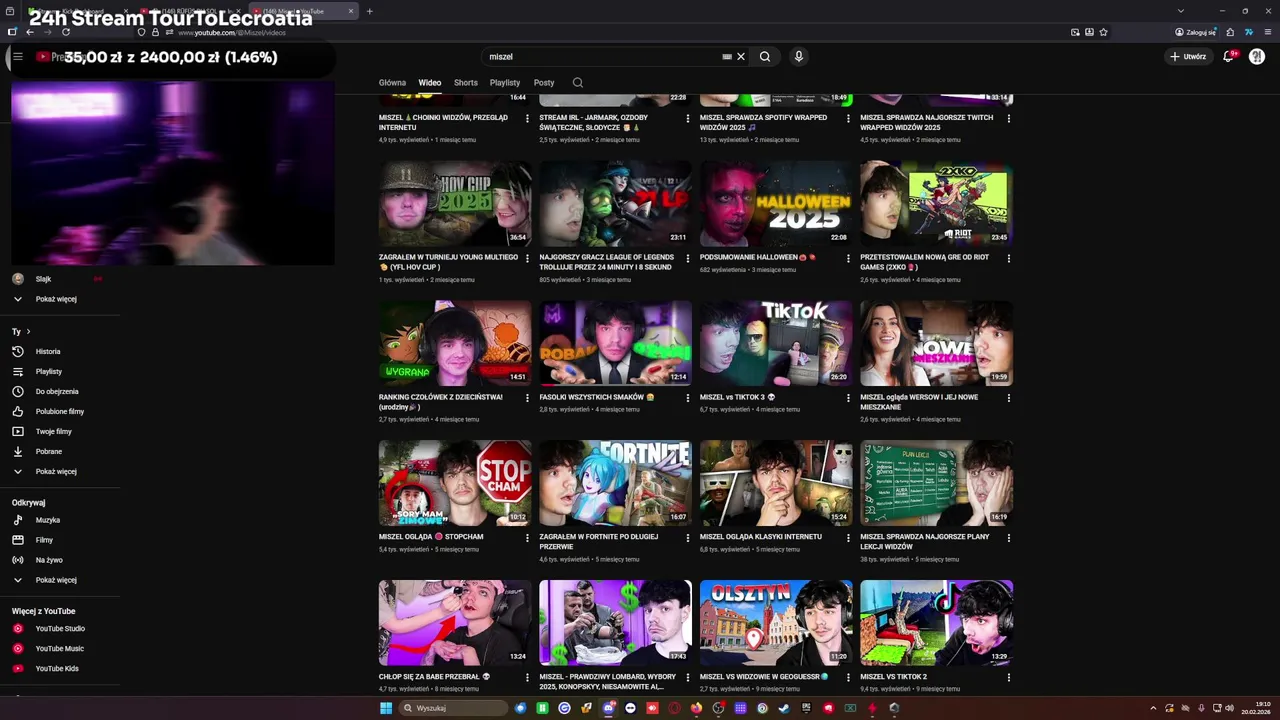This screenshot has width=1280, height=720.
Task: Click Zaloguj się in the browser toolbar
Action: (1196, 32)
